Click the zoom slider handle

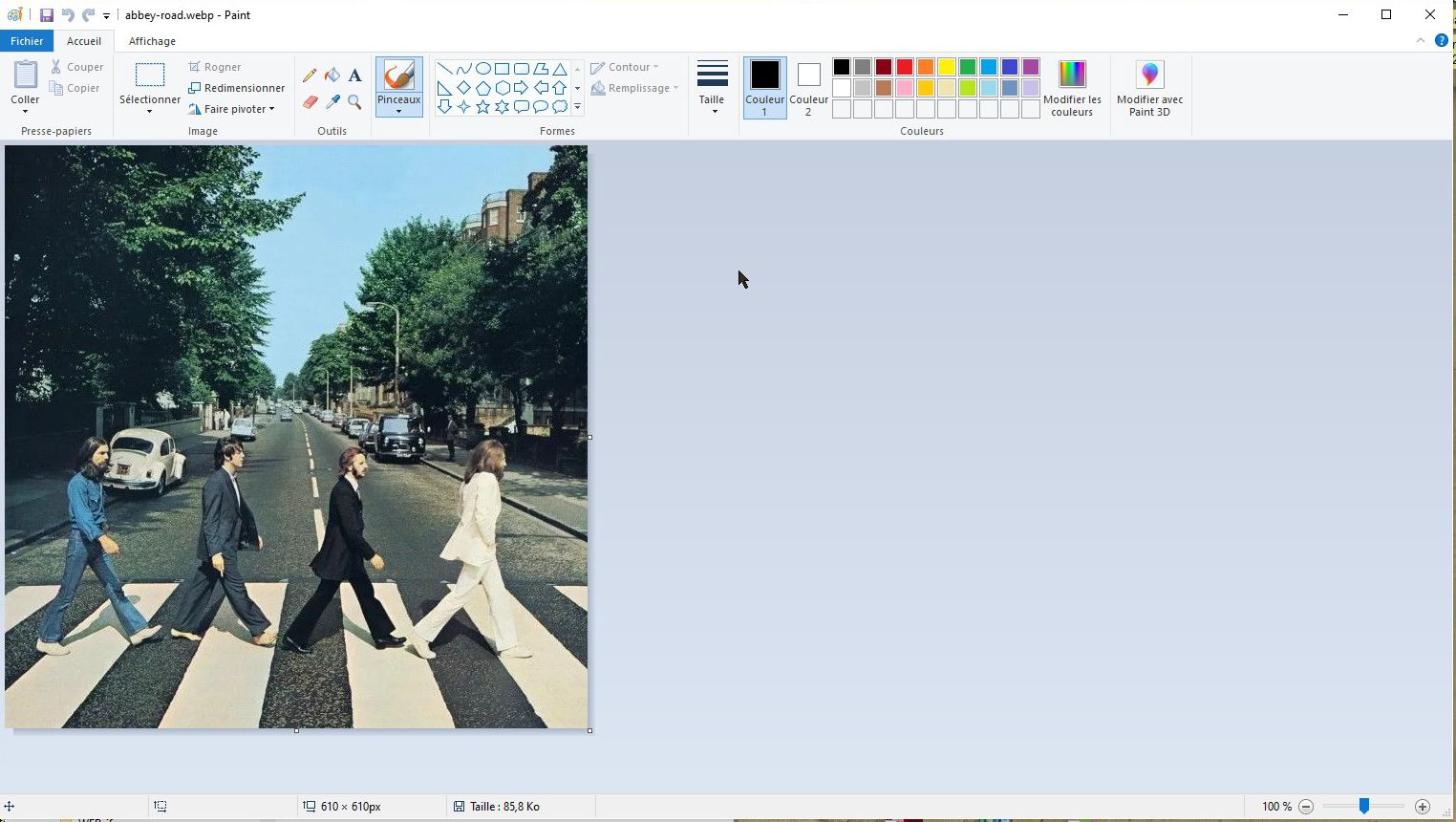pos(1364,807)
